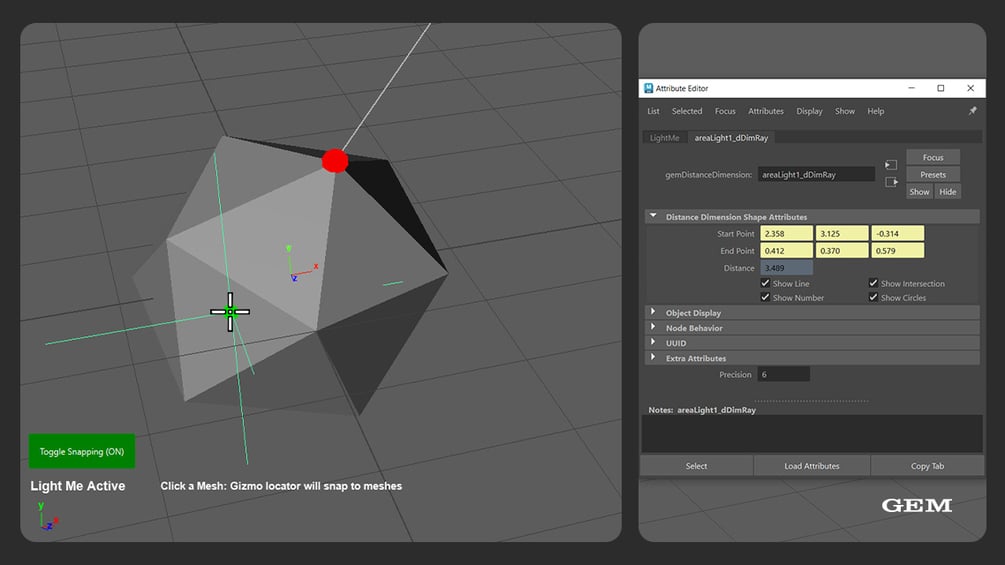
Task: Open the Help menu
Action: 876,111
